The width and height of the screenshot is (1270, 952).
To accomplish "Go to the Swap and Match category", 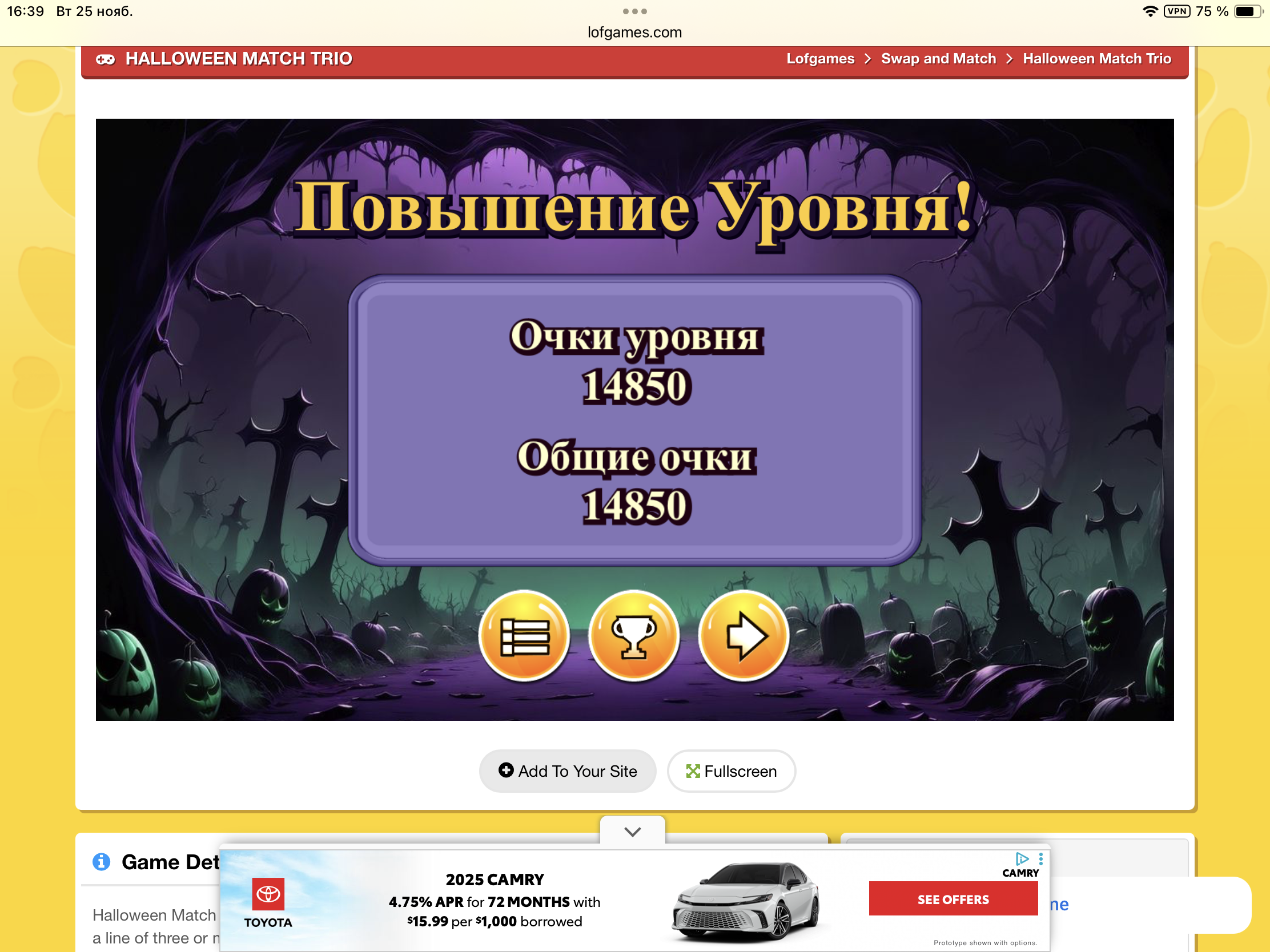I will pos(938,59).
